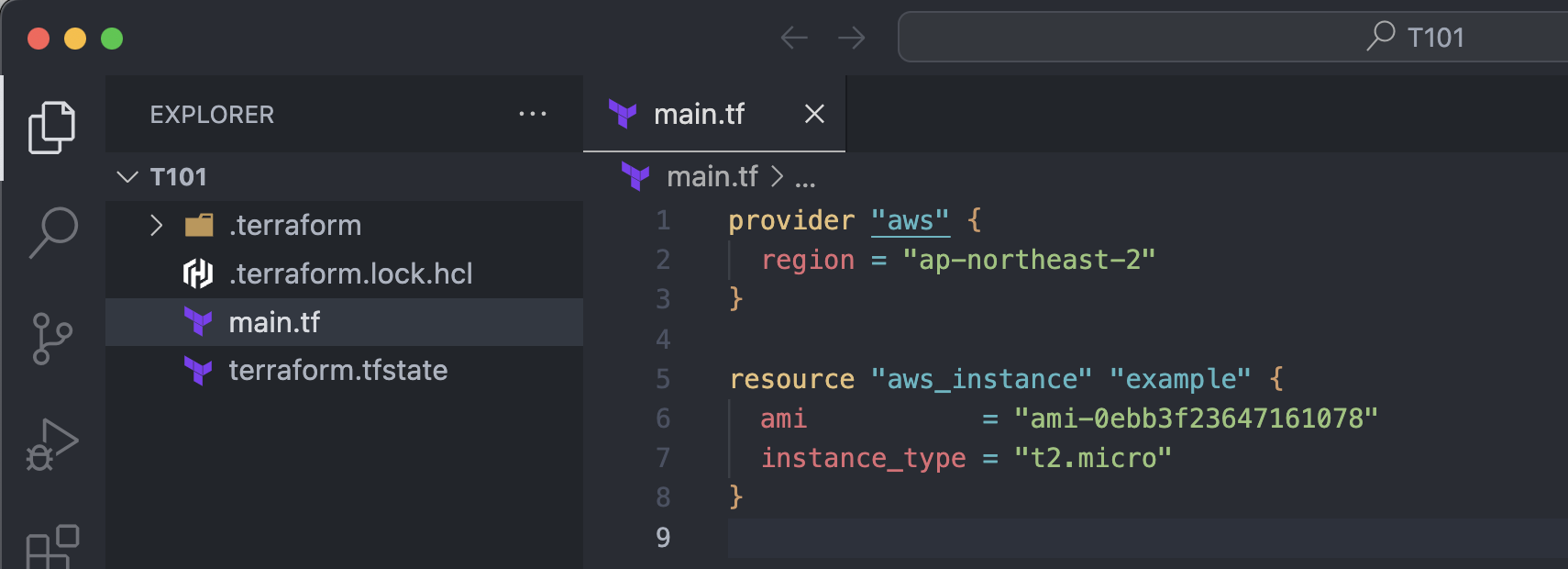Click the "t2.micro" instance type value

pyautogui.click(x=1092, y=458)
